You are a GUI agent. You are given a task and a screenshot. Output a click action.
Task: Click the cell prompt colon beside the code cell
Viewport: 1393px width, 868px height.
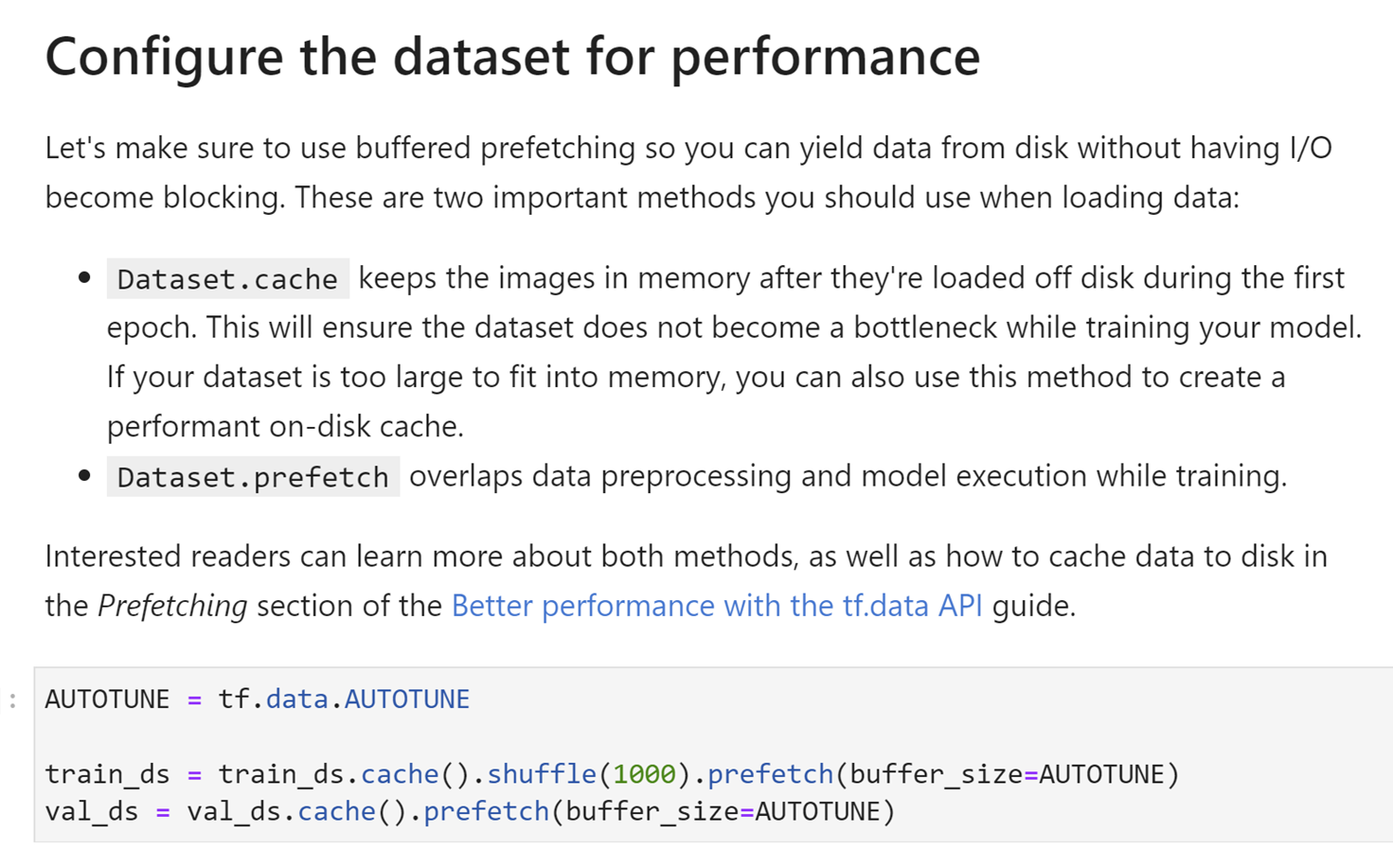(x=12, y=700)
